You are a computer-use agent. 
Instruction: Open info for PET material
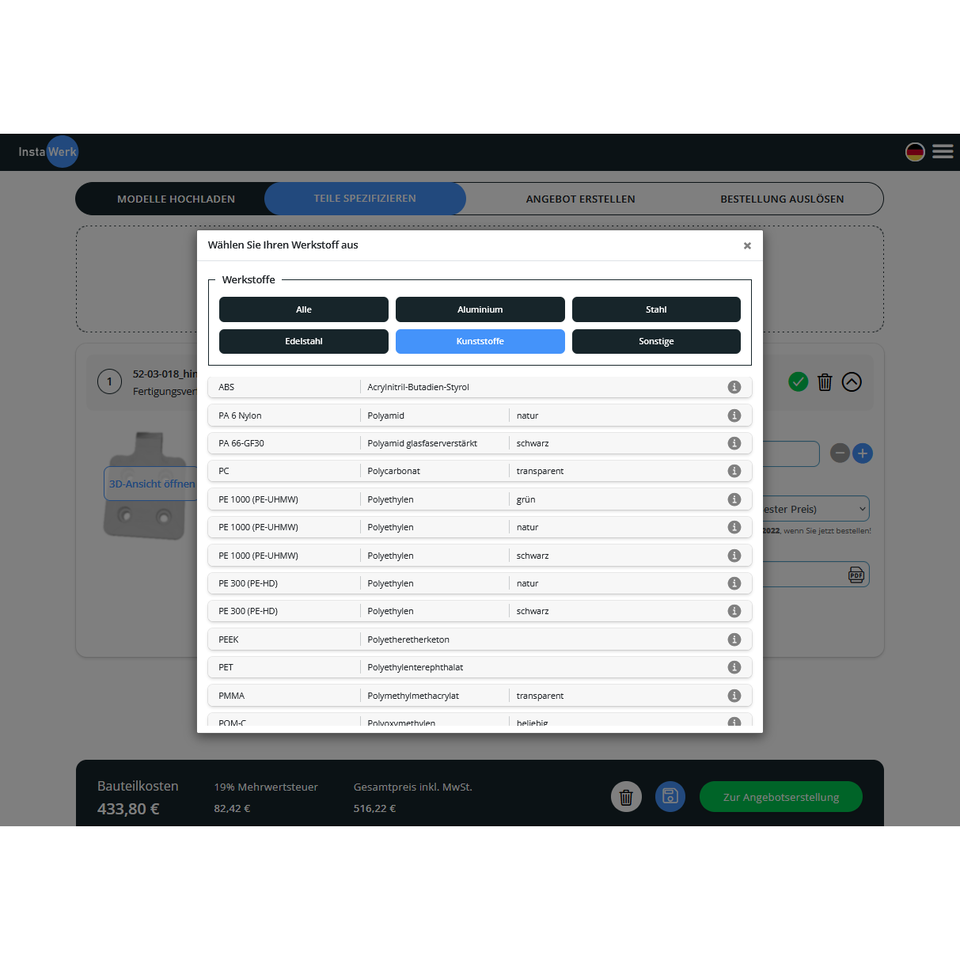click(x=734, y=667)
